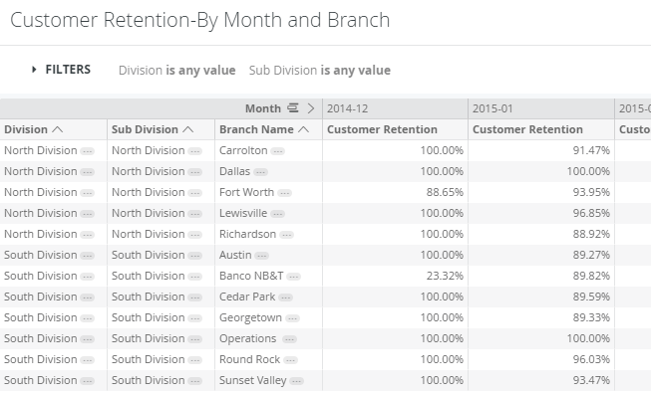Open Sub Division ellipsis in the Operations row

pyautogui.click(x=195, y=339)
